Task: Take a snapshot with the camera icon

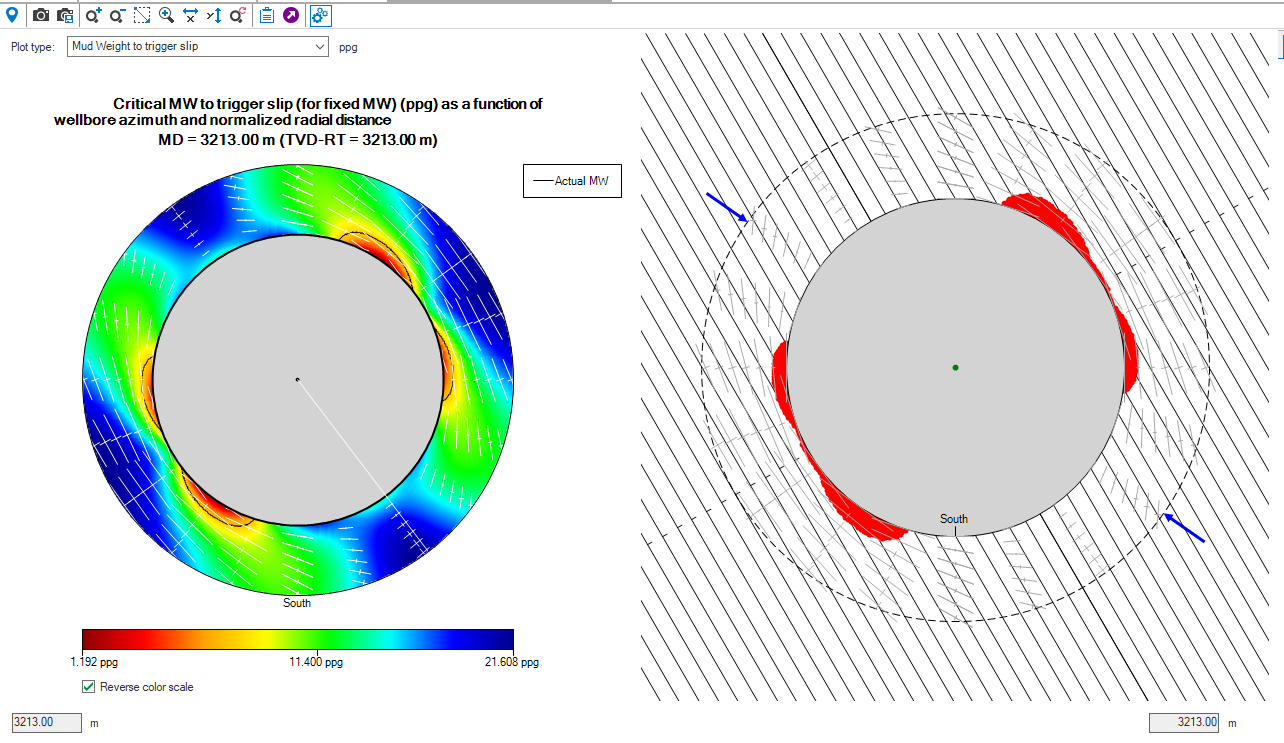Action: (x=41, y=15)
